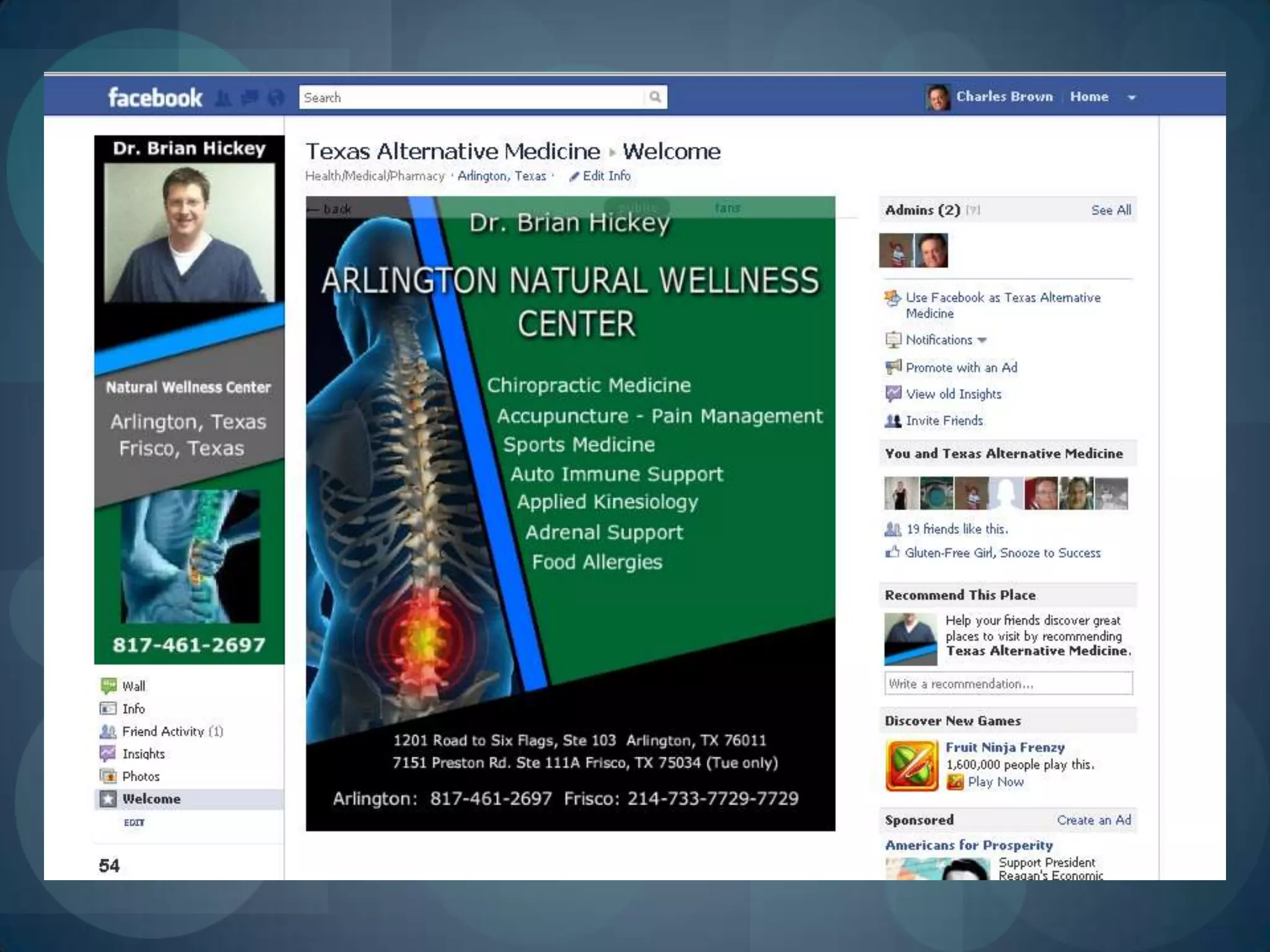Click into the Search field

tap(471, 97)
